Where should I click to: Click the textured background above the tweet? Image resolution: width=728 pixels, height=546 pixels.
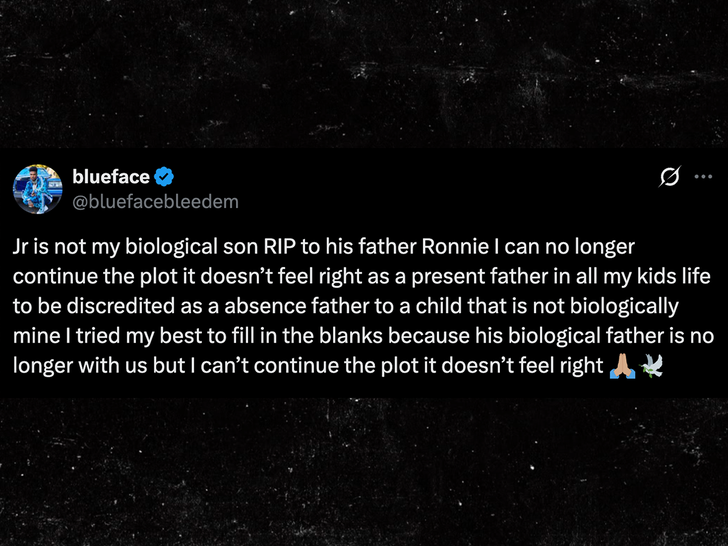pyautogui.click(x=364, y=70)
